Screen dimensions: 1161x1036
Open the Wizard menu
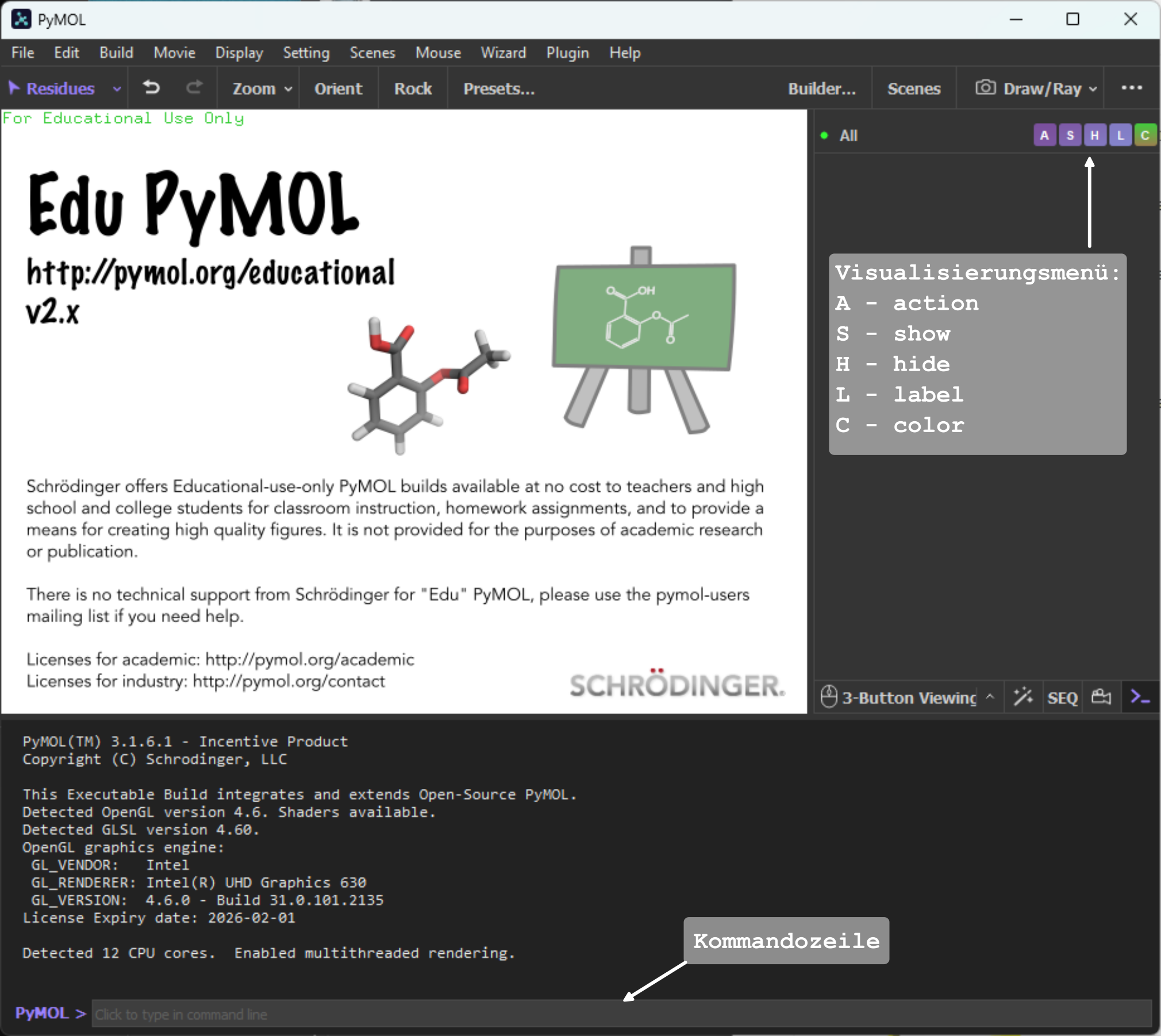pyautogui.click(x=503, y=52)
